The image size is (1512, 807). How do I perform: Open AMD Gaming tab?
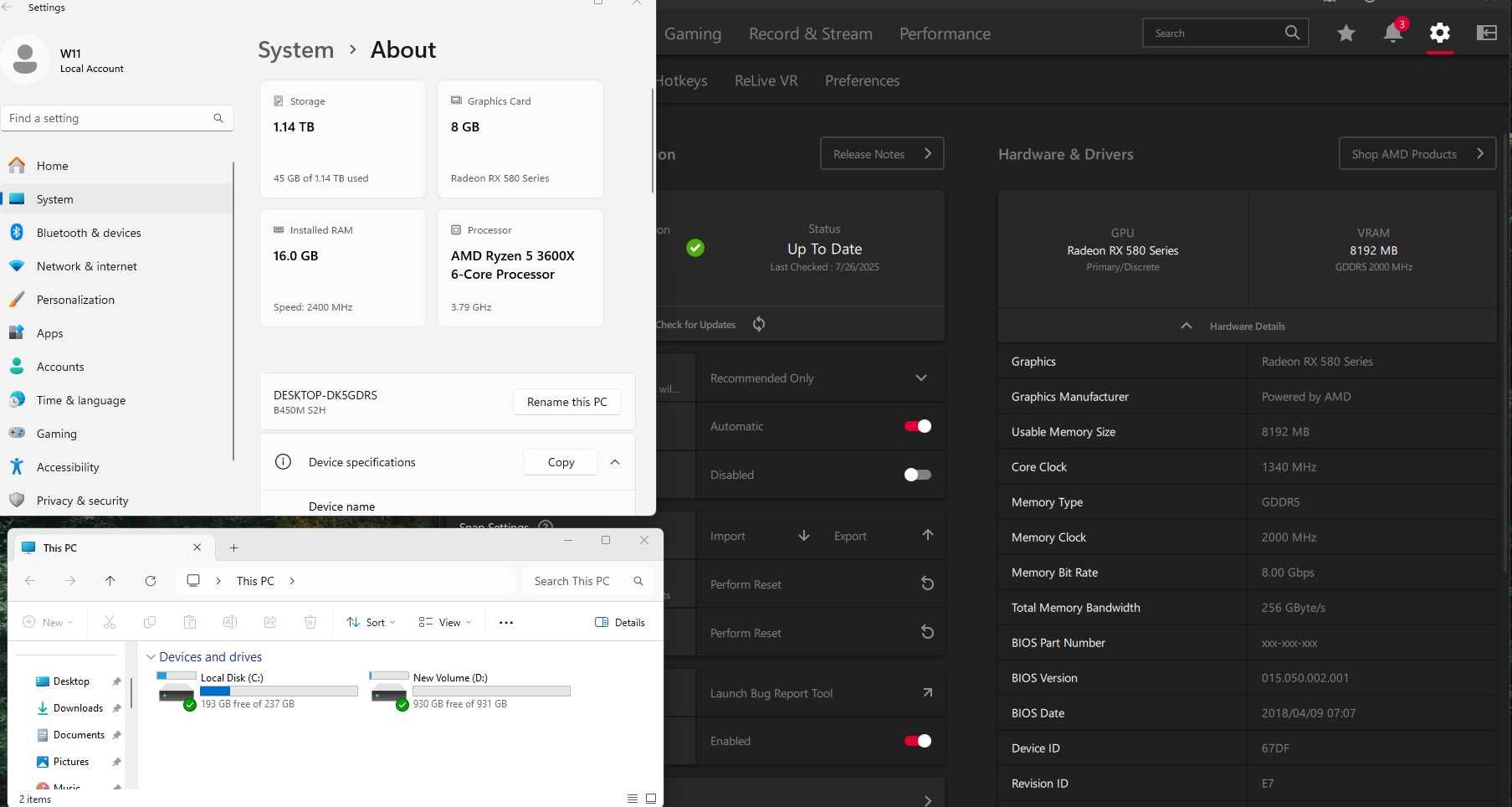692,33
